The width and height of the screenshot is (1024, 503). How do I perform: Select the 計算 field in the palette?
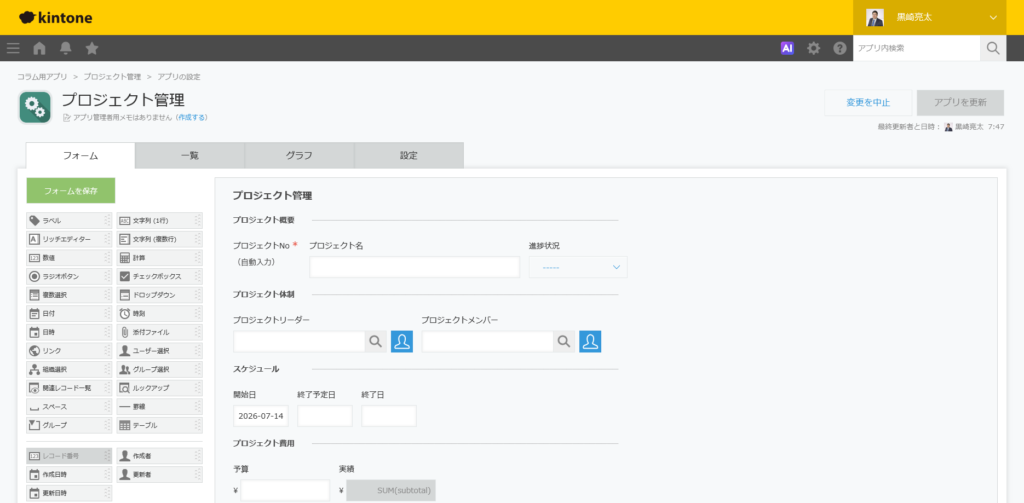tap(159, 258)
